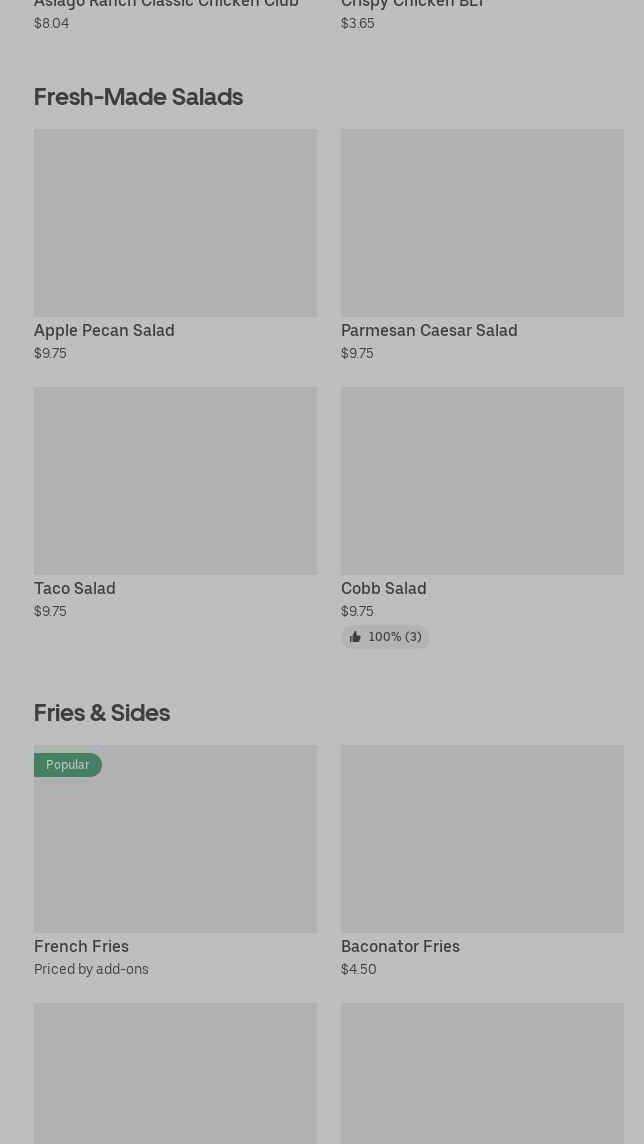This screenshot has height=1144, width=644.
Task: Open the Apple Pecan Salad image
Action: (x=175, y=222)
